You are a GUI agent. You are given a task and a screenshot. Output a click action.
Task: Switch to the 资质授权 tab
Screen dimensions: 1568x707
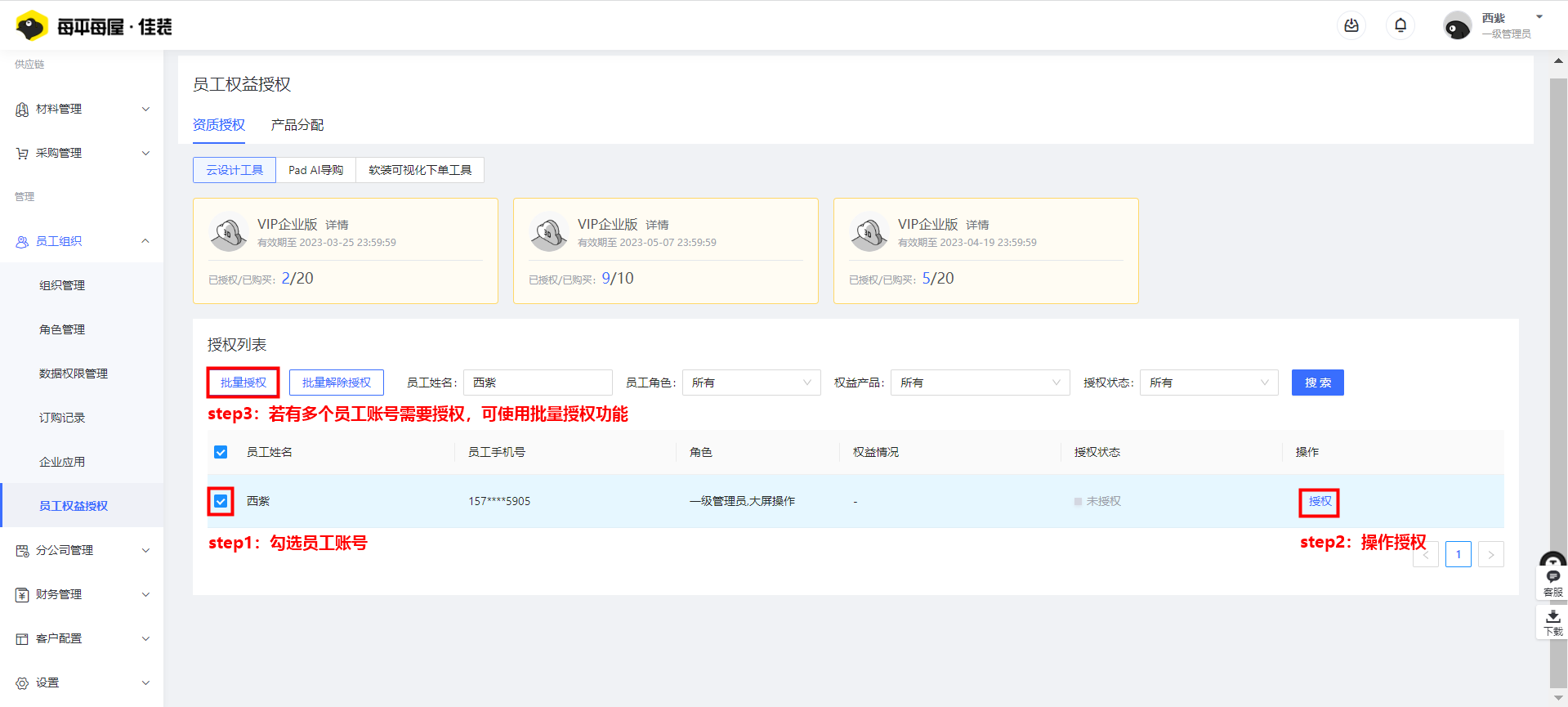(219, 125)
